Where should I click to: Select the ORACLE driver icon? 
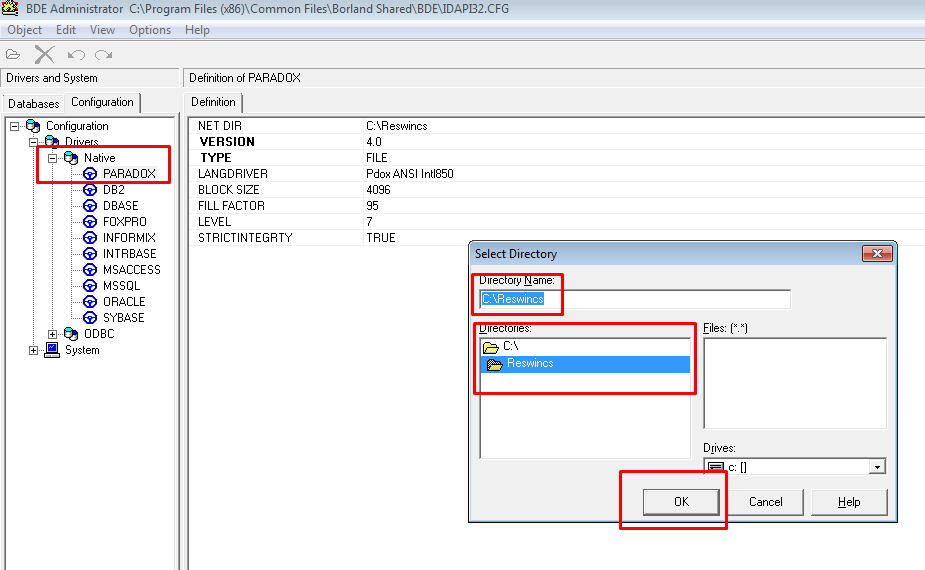tap(90, 301)
